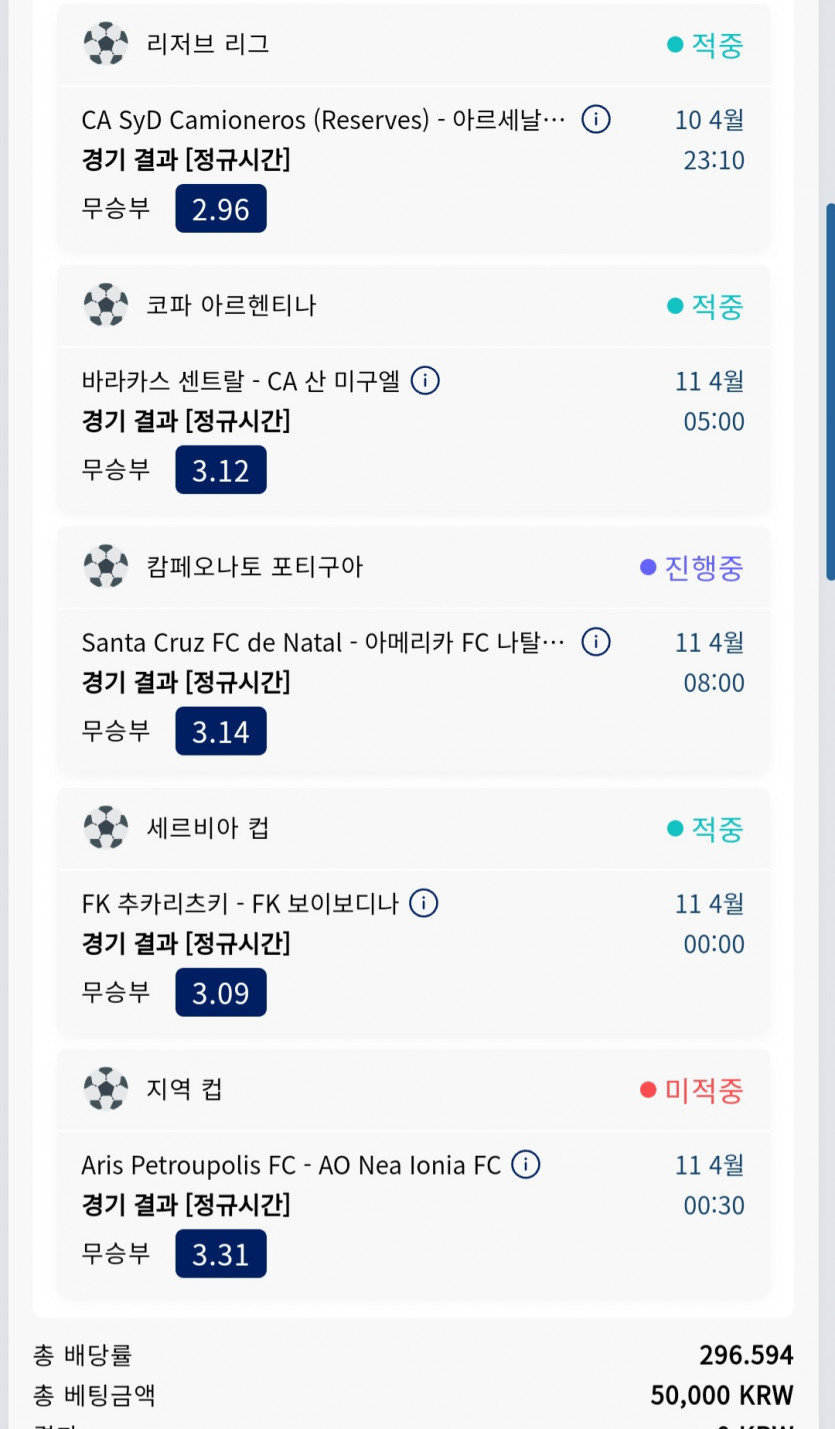The height and width of the screenshot is (1429, 835).
Task: Click soccer ball icon for 세르비아 컵
Action: pos(106,828)
